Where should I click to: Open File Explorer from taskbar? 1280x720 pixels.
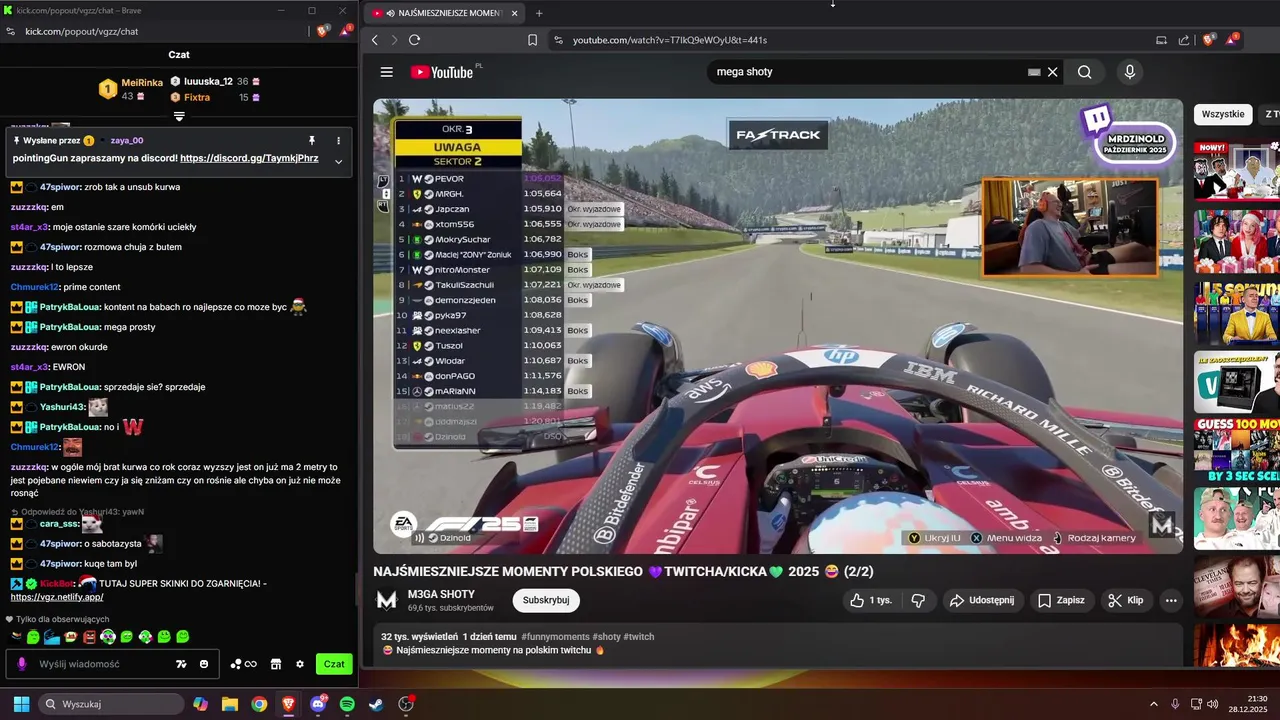coord(229,704)
